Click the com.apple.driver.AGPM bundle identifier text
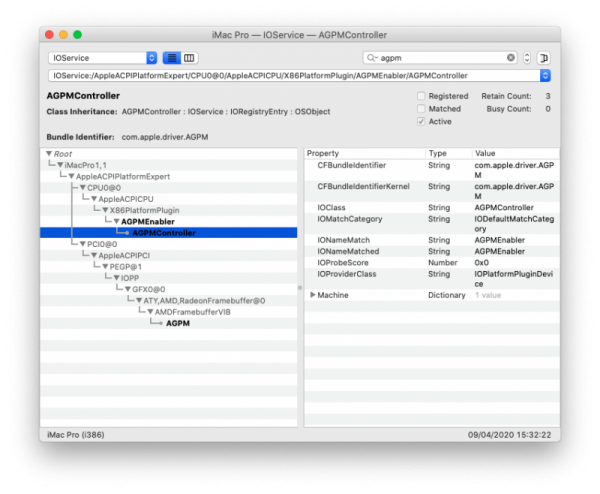 point(165,137)
